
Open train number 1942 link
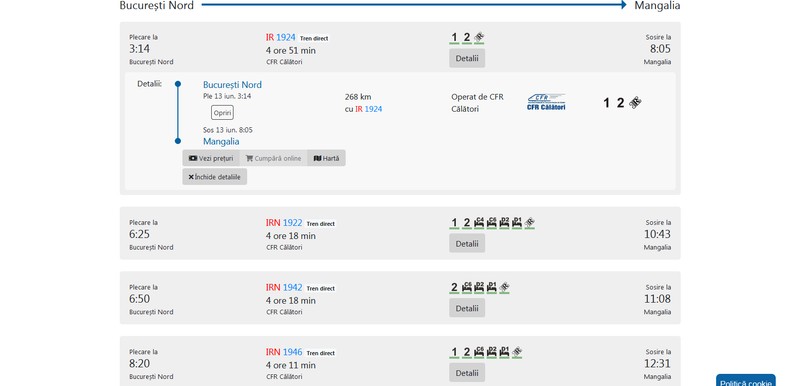pyautogui.click(x=292, y=288)
